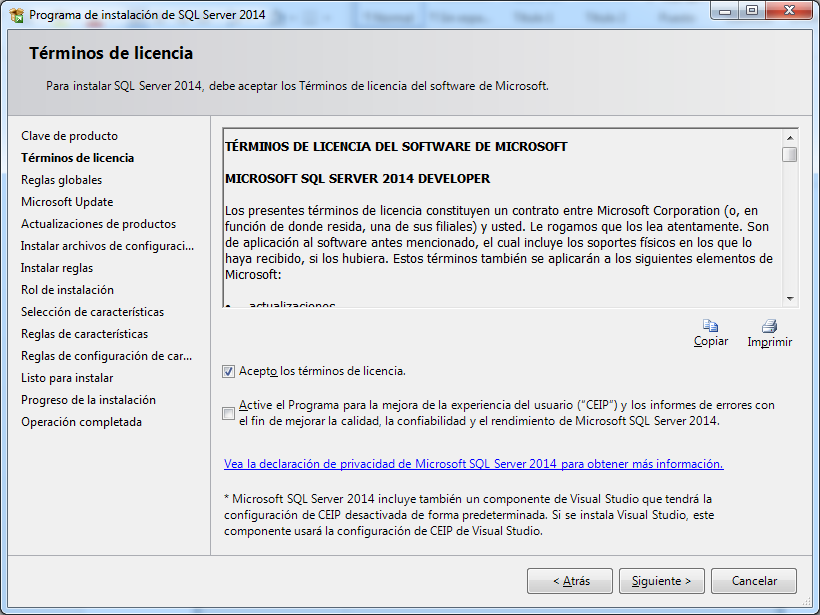Go to the Siguiente step

(x=662, y=581)
